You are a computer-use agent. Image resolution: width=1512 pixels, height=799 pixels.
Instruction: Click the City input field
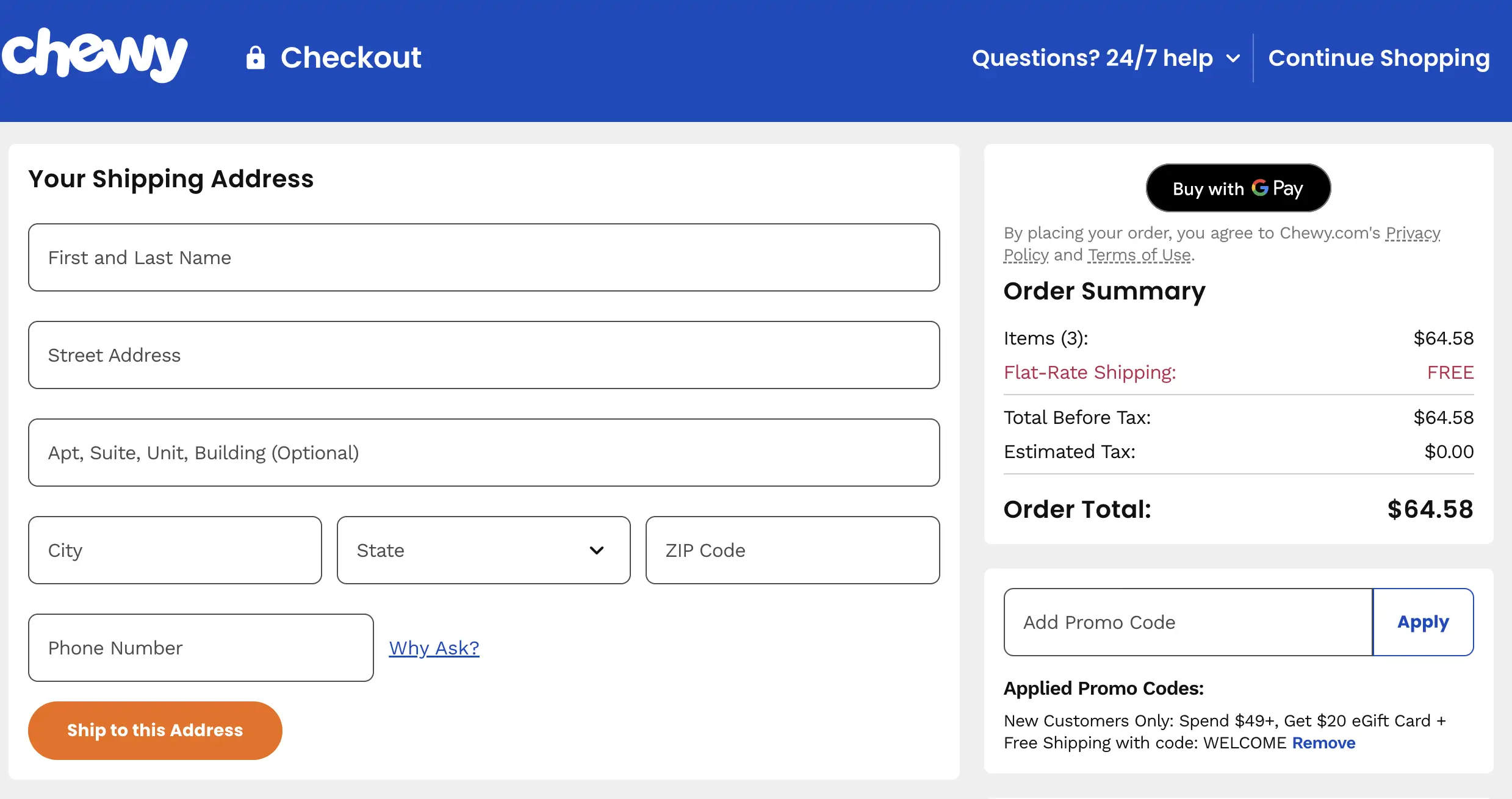175,550
